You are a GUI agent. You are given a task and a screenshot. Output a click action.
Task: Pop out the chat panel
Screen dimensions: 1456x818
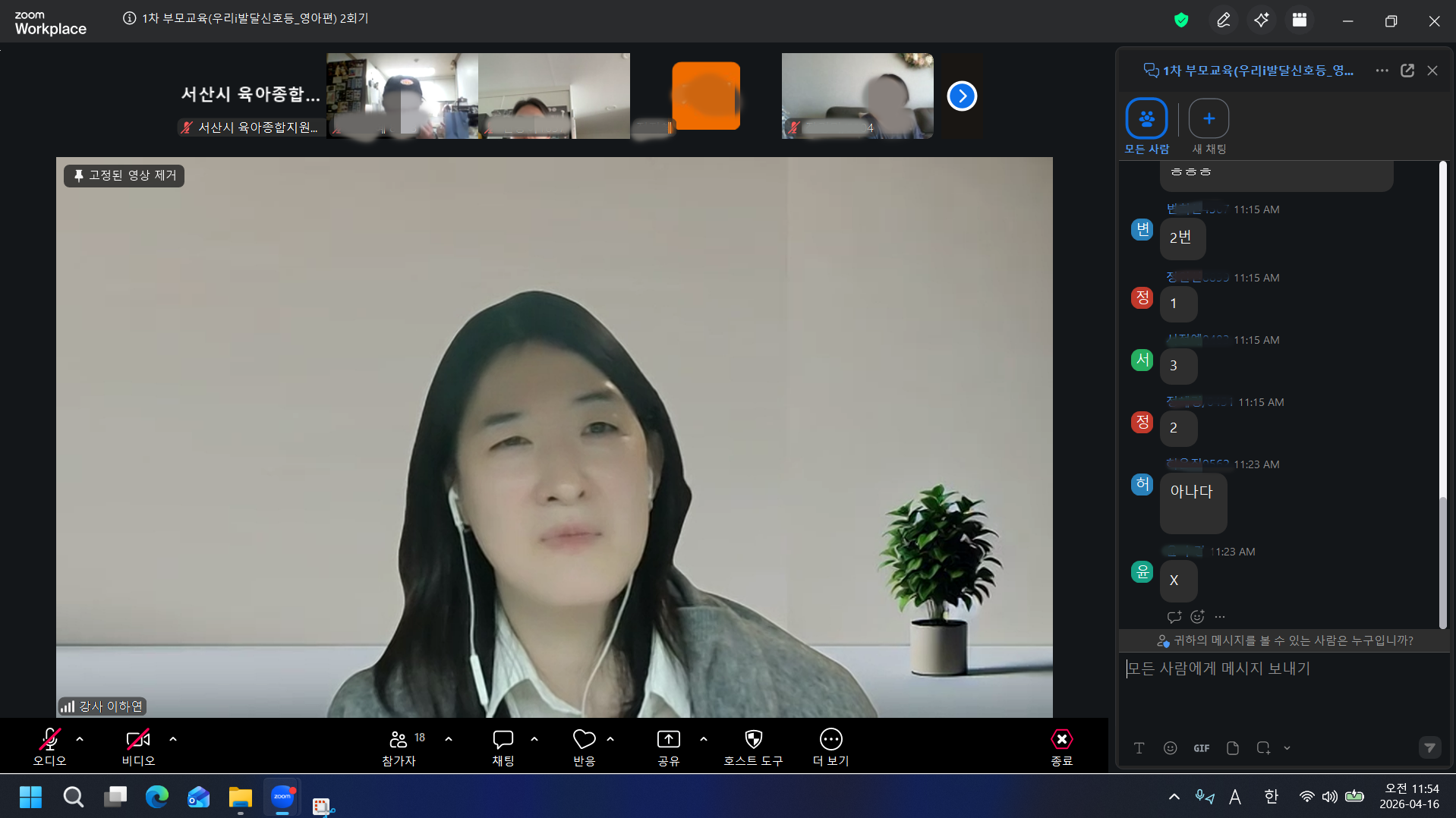tap(1407, 71)
